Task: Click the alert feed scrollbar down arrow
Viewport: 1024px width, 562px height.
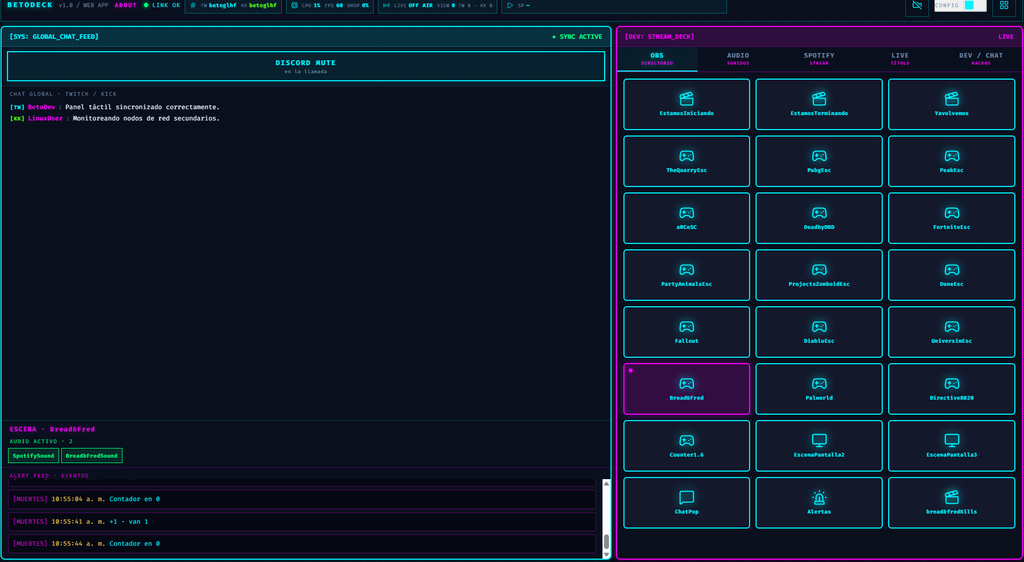Action: pos(606,555)
